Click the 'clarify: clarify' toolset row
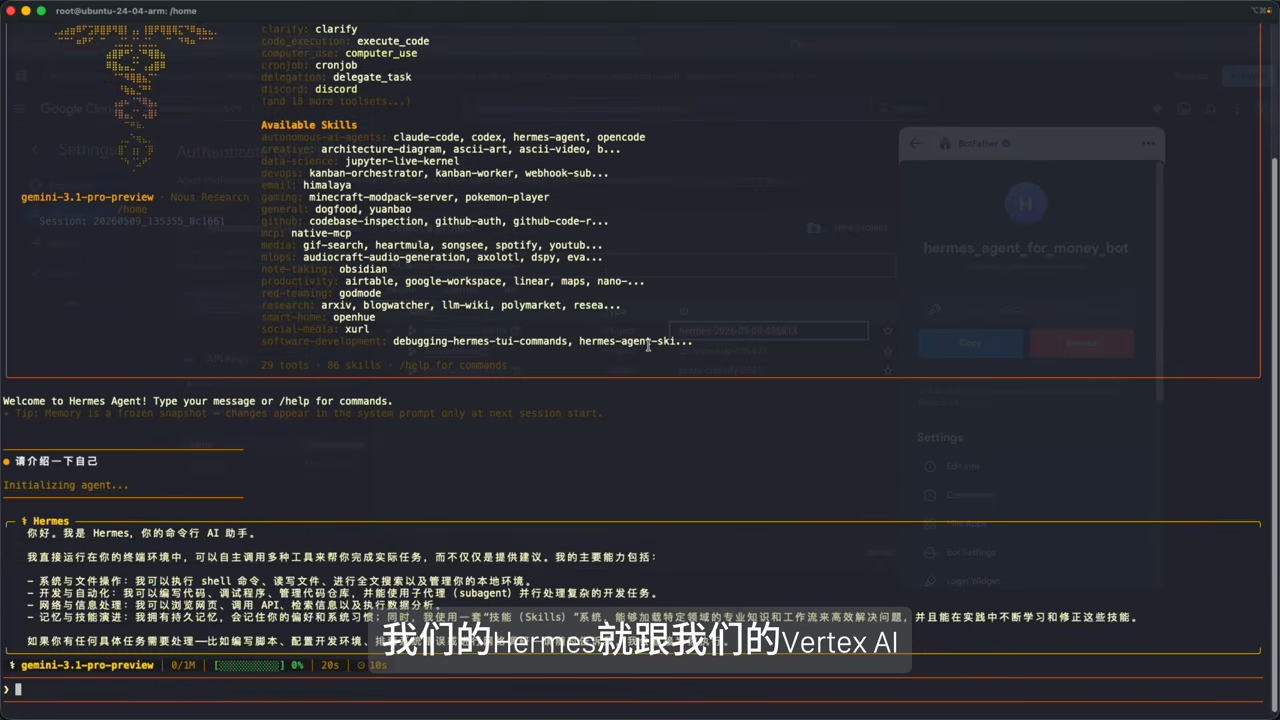Viewport: 1280px width, 720px height. click(x=309, y=29)
